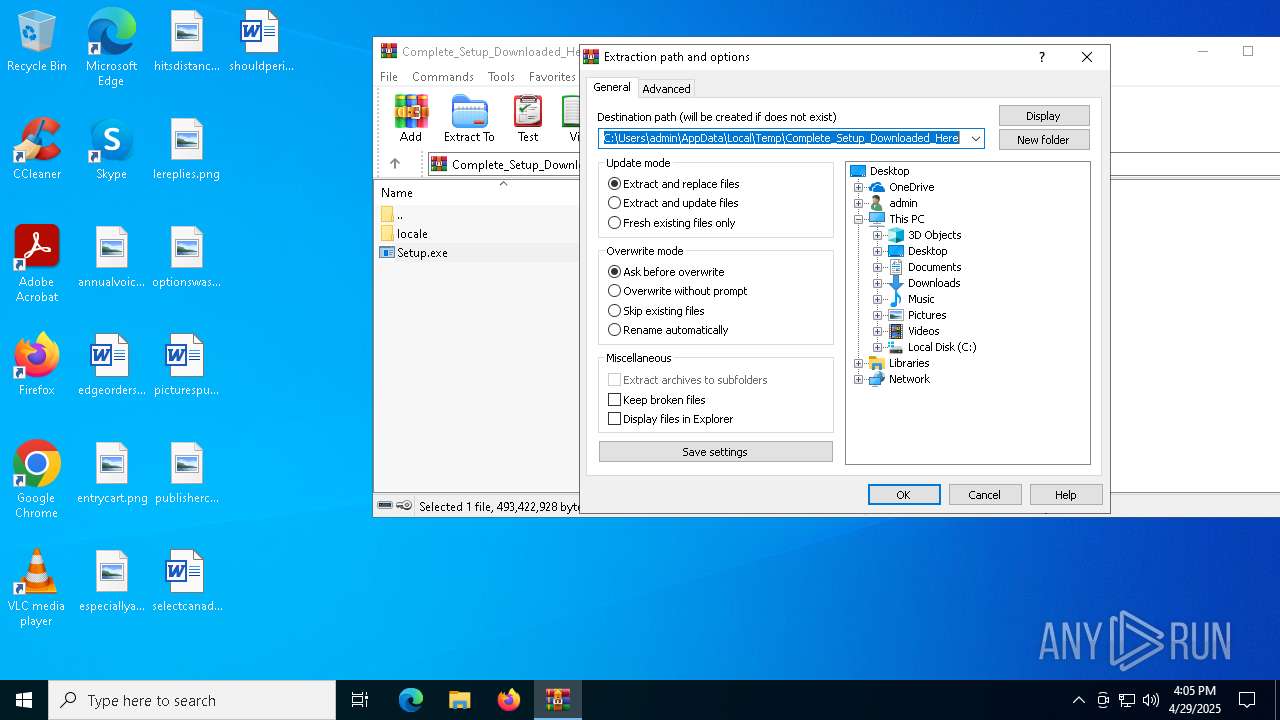Viewport: 1280px width, 720px height.
Task: Click the dialog help question mark button
Action: click(1041, 57)
